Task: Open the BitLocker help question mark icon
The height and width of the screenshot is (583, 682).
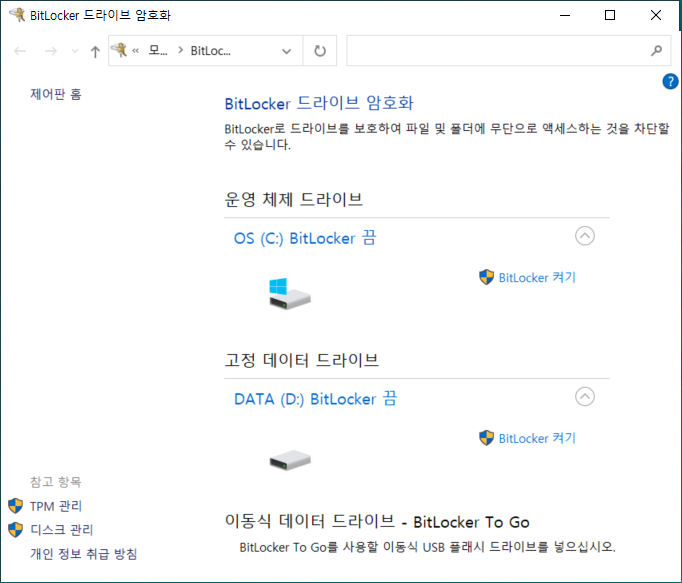Action: [671, 81]
